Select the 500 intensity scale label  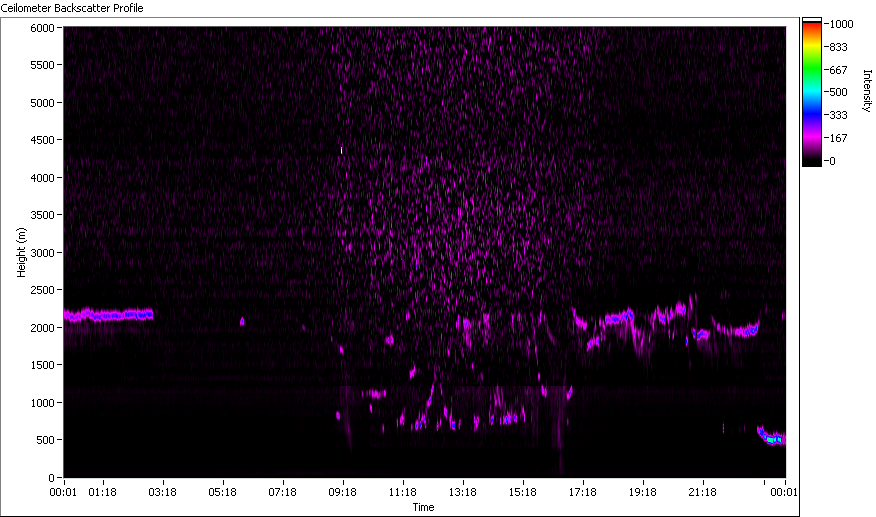839,92
